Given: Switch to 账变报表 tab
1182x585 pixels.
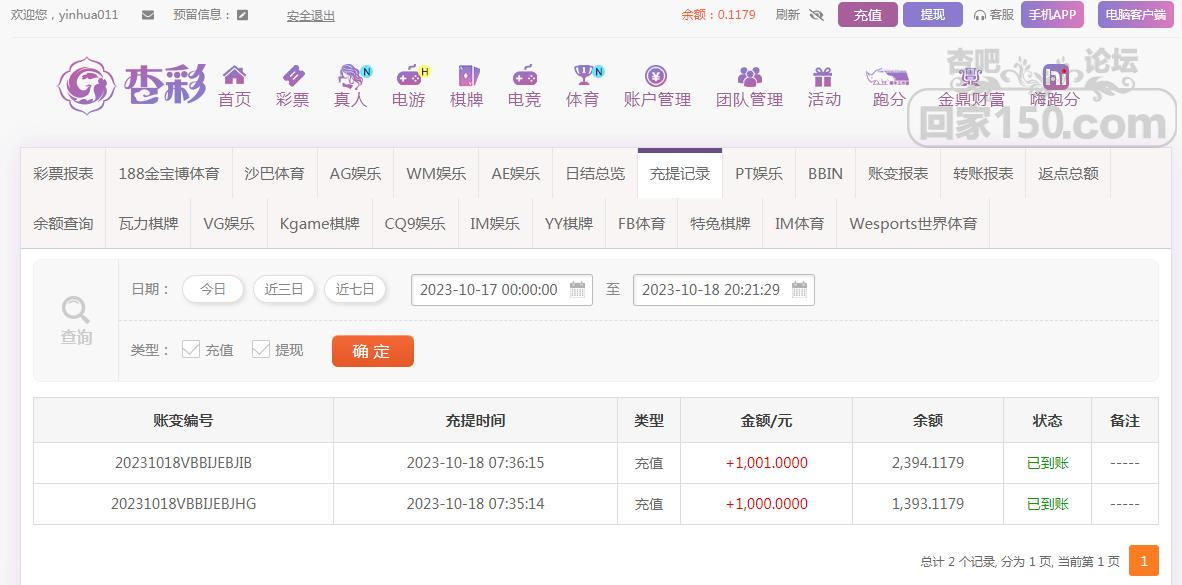Looking at the screenshot, I should click(x=898, y=173).
